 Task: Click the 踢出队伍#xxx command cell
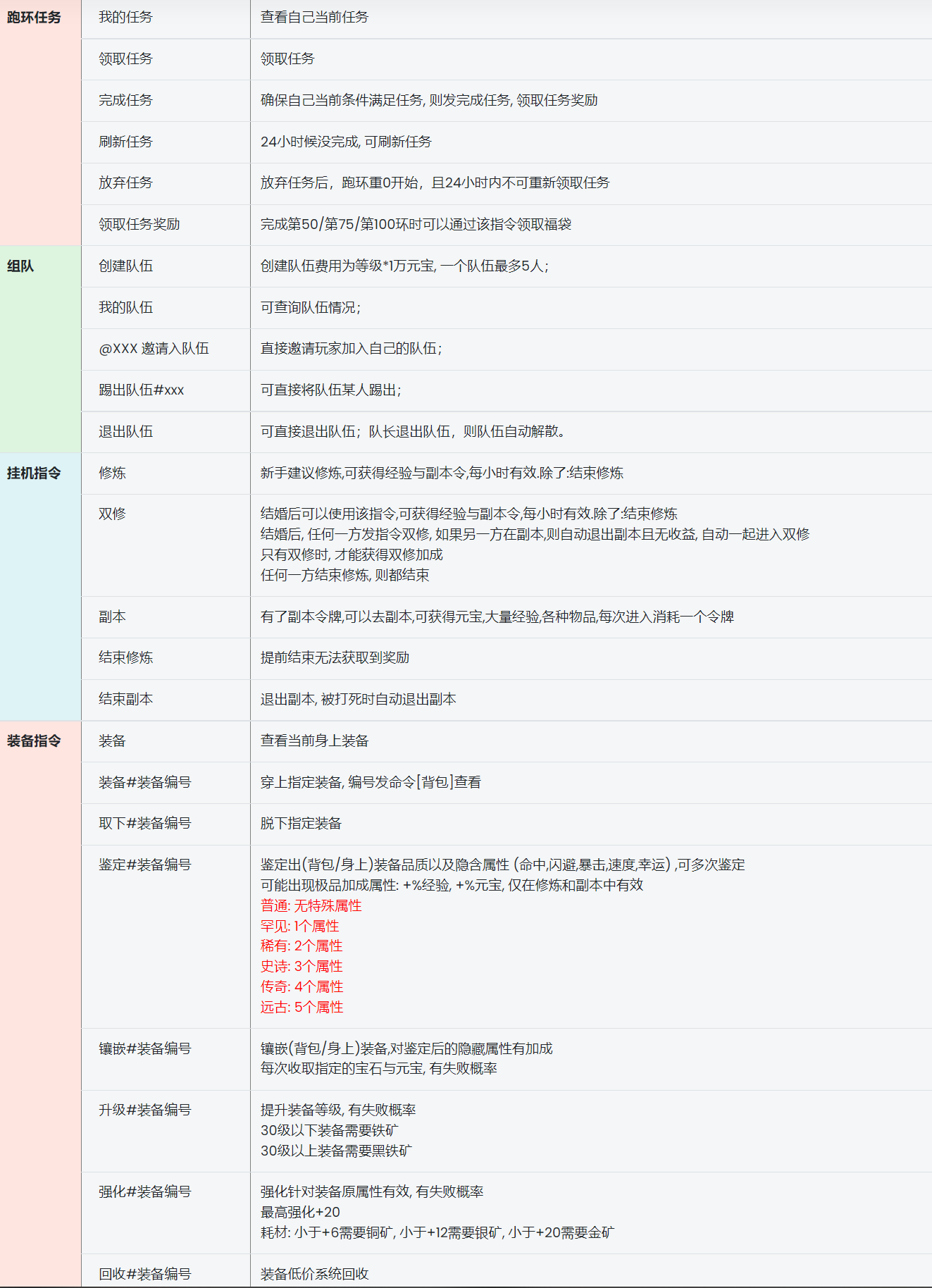tap(166, 390)
